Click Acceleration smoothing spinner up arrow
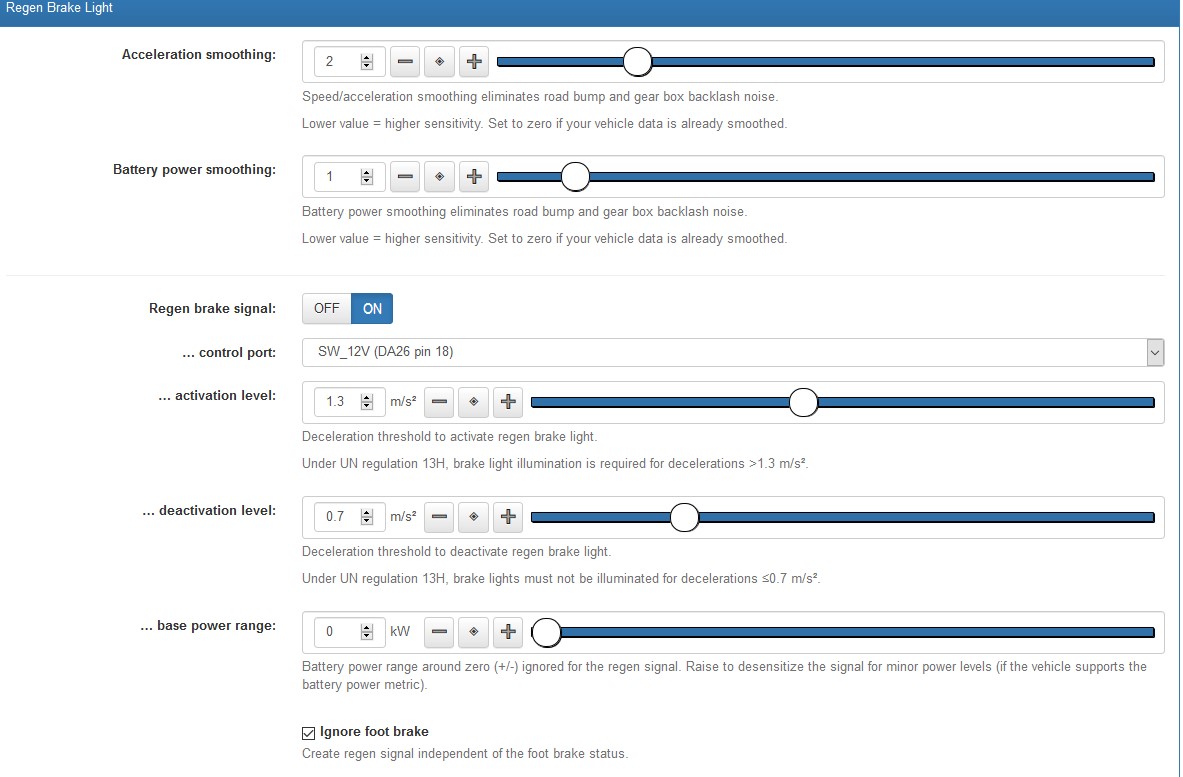The image size is (1183, 777). 367,57
